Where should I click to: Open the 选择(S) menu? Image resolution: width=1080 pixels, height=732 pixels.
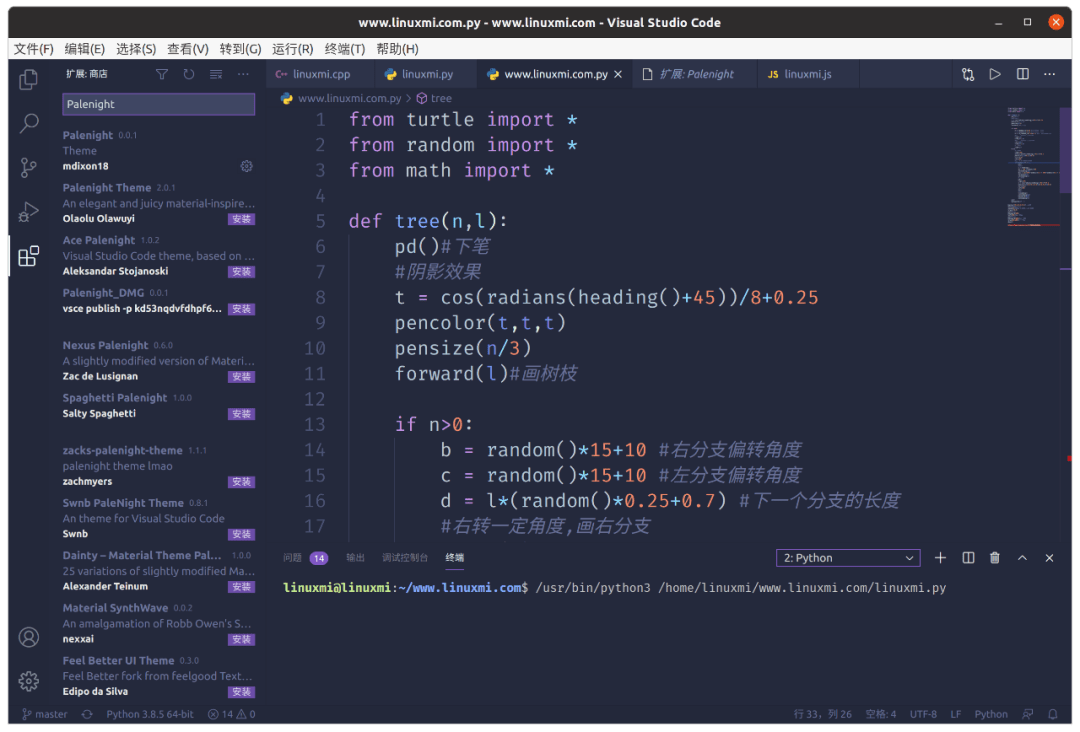(x=136, y=49)
